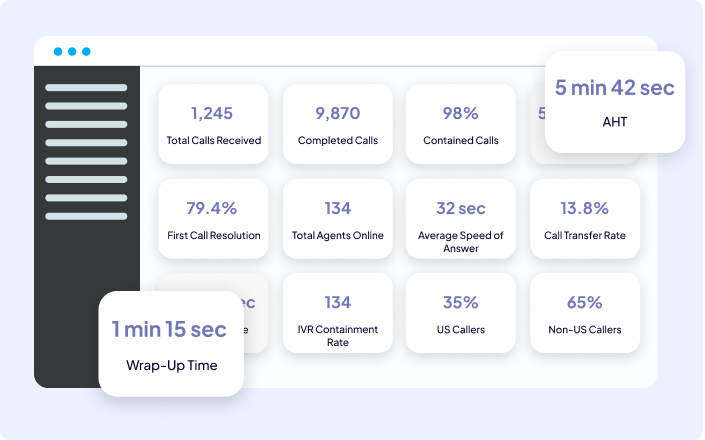
Task: Open the Wrap-Up Time card
Action: (171, 344)
